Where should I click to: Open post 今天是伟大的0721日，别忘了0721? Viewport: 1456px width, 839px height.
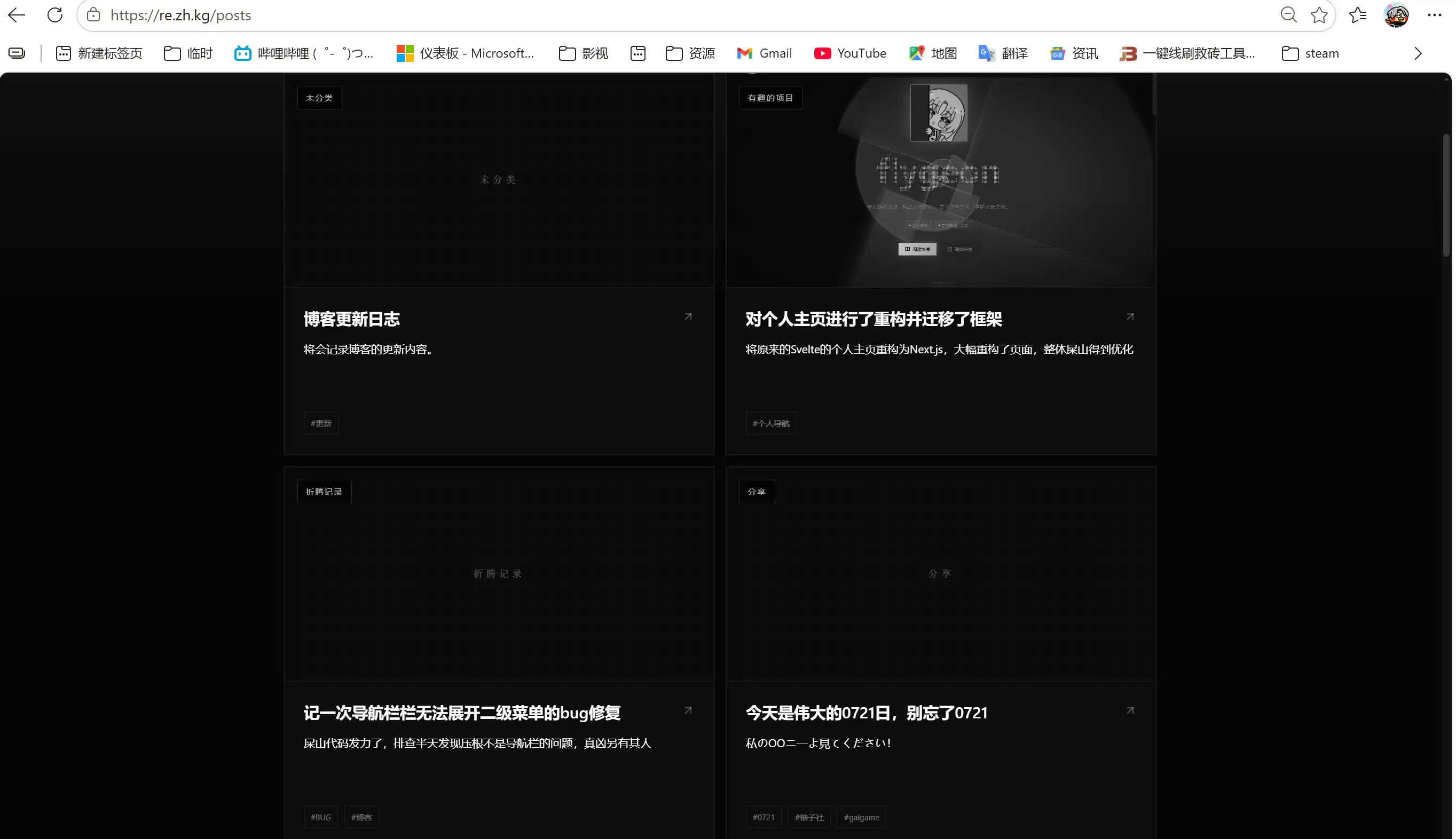(867, 713)
